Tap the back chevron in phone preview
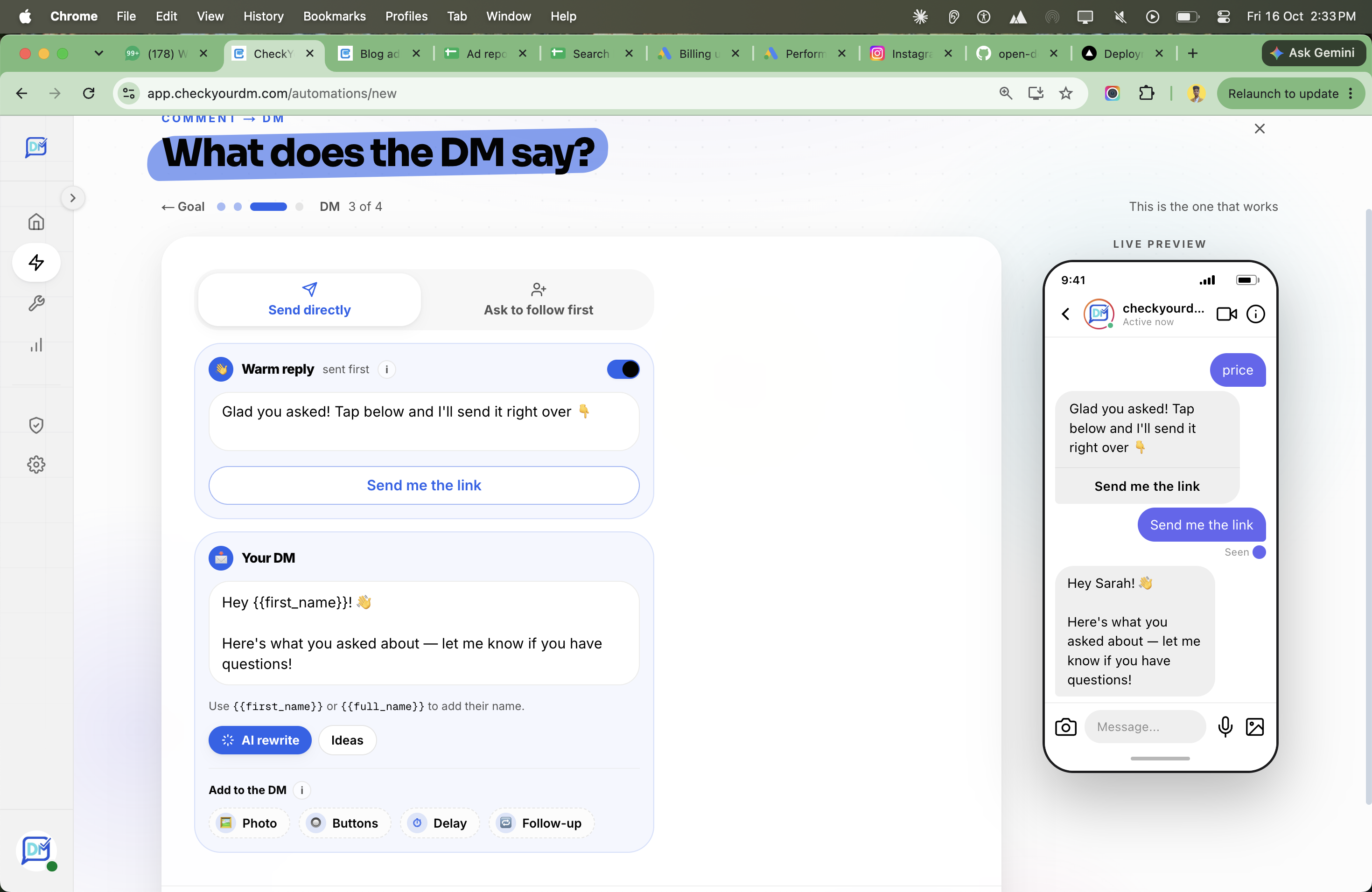 1066,314
